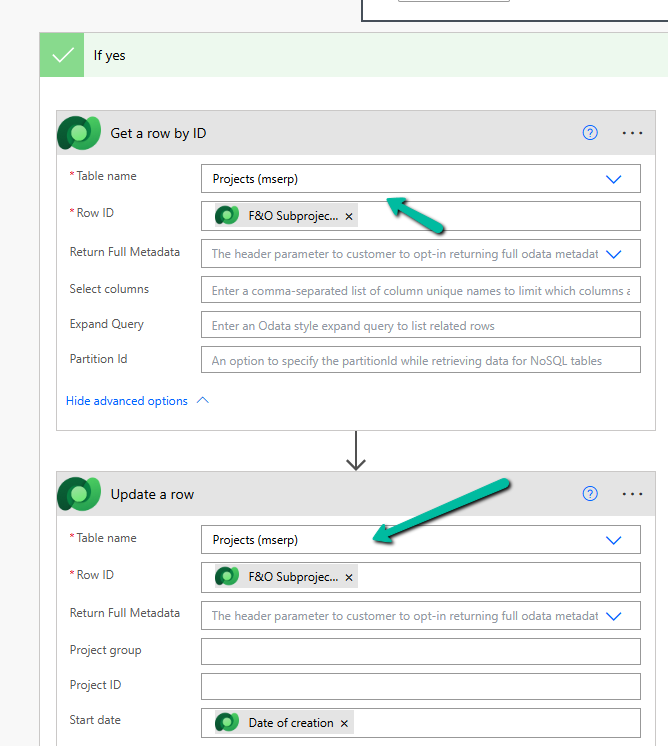Click the Update a row header title
Viewport: 668px width, 746px height.
(x=152, y=494)
